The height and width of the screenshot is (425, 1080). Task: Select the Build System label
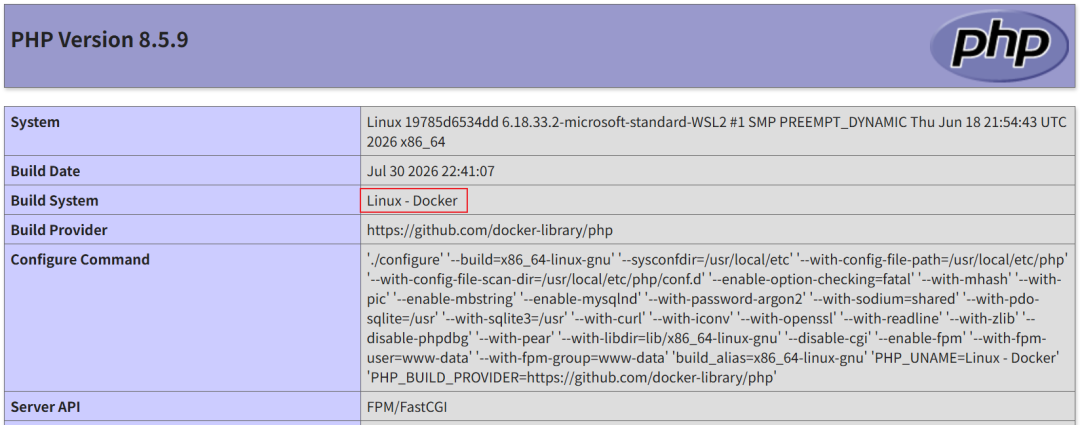[x=54, y=201]
